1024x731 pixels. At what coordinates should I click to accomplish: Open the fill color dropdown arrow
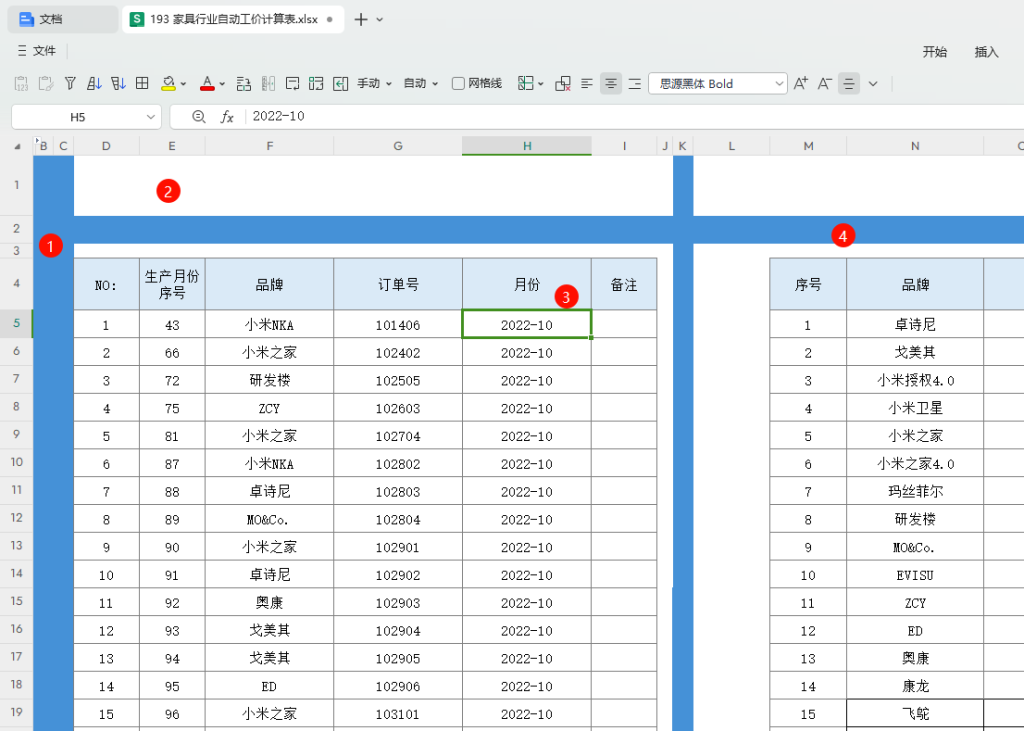pyautogui.click(x=184, y=84)
